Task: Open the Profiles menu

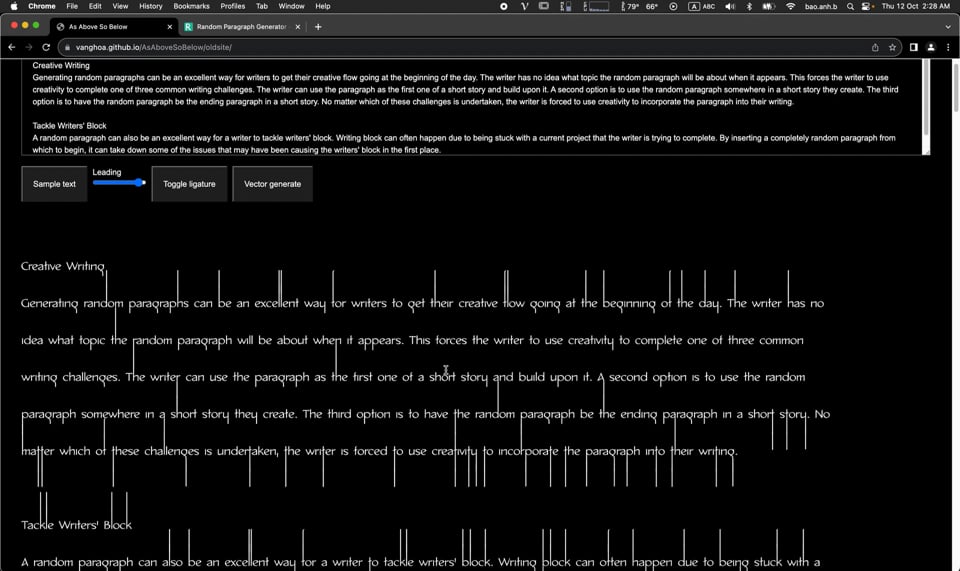Action: 233,6
